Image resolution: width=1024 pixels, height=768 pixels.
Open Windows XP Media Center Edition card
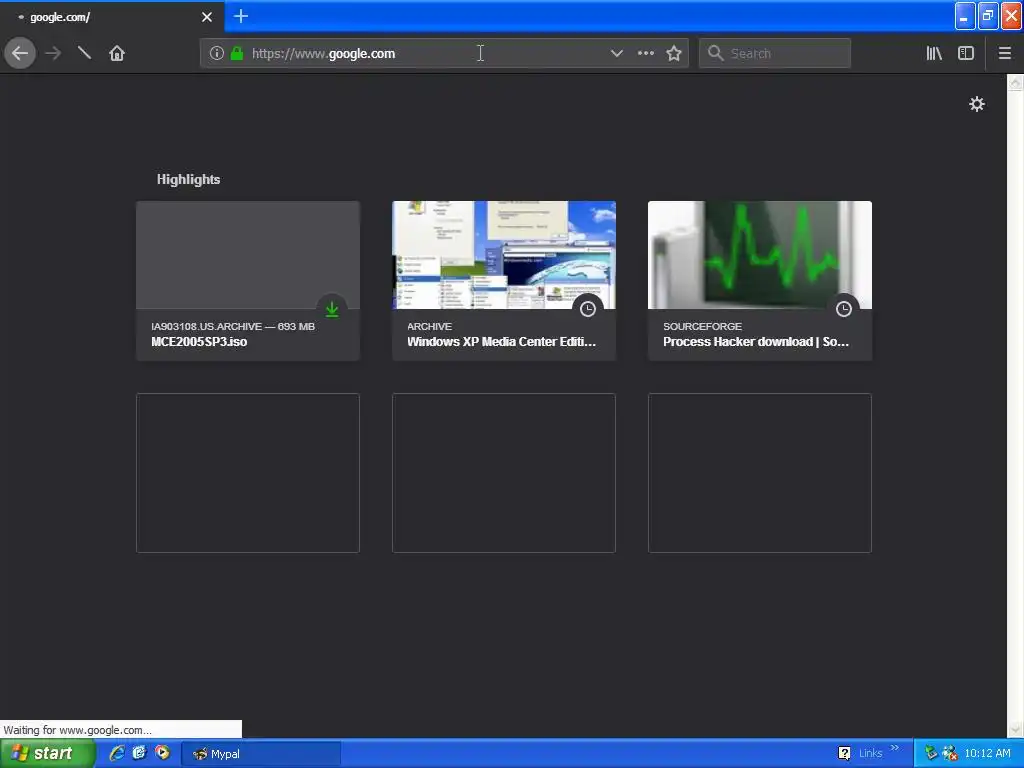504,281
